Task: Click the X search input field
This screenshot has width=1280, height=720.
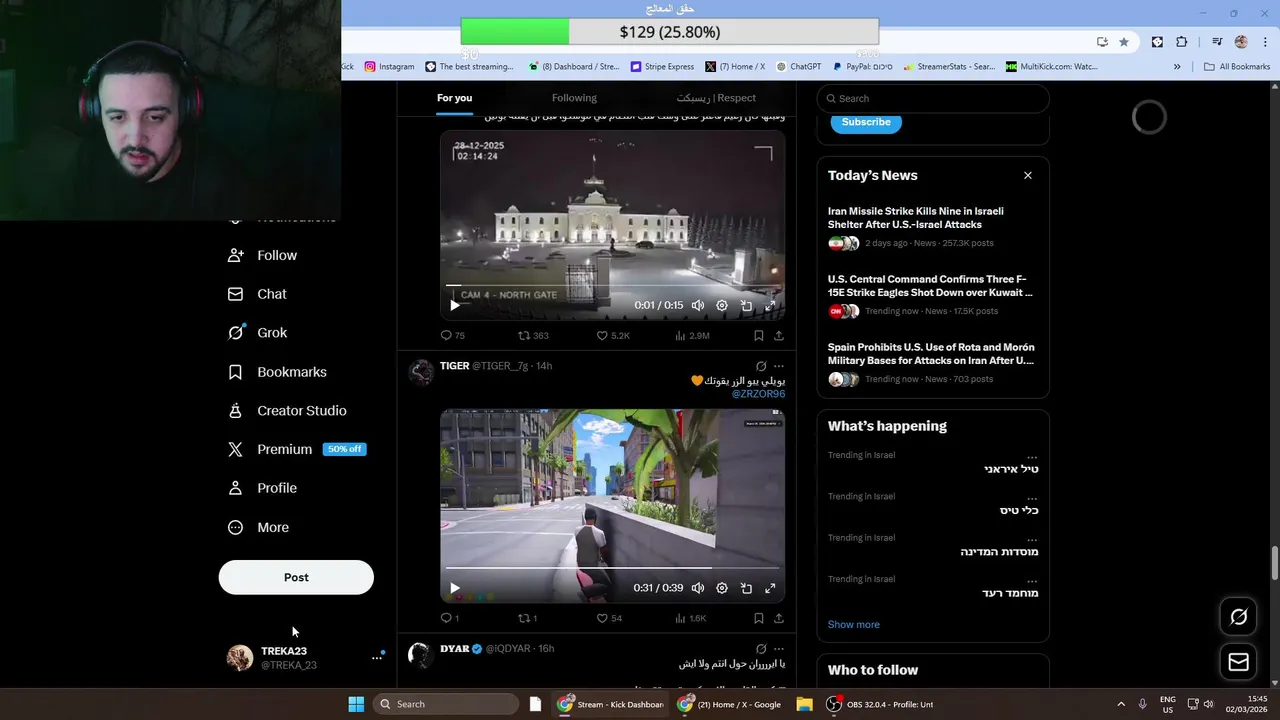Action: (x=933, y=98)
